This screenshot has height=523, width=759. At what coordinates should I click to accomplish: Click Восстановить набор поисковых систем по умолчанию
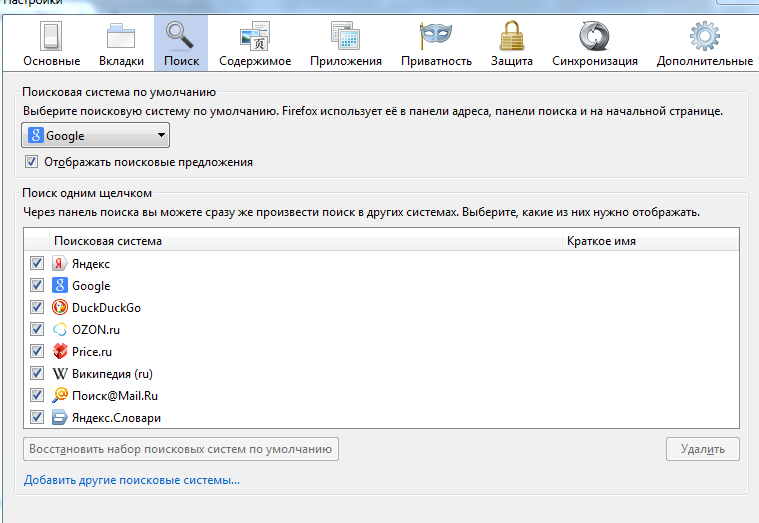coord(181,449)
